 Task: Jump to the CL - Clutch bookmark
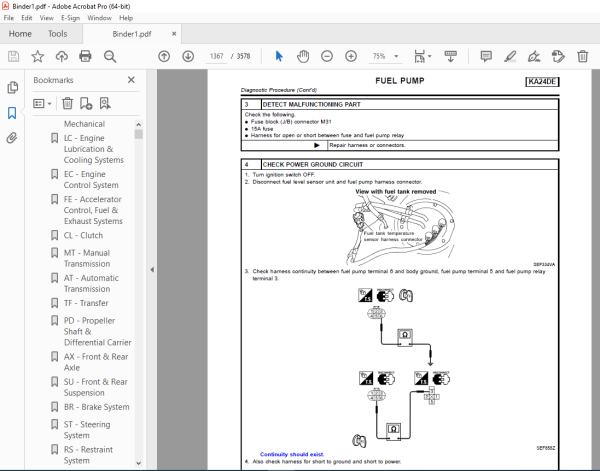click(x=85, y=235)
